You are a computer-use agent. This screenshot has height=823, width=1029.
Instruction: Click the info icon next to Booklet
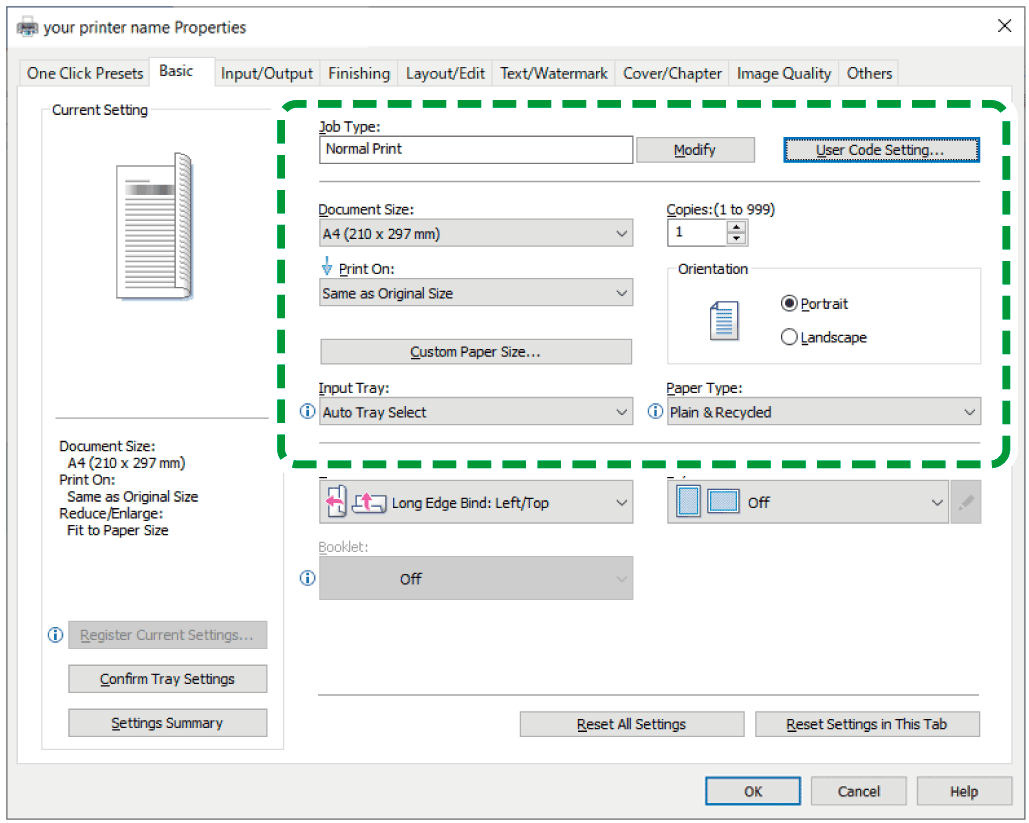click(308, 578)
